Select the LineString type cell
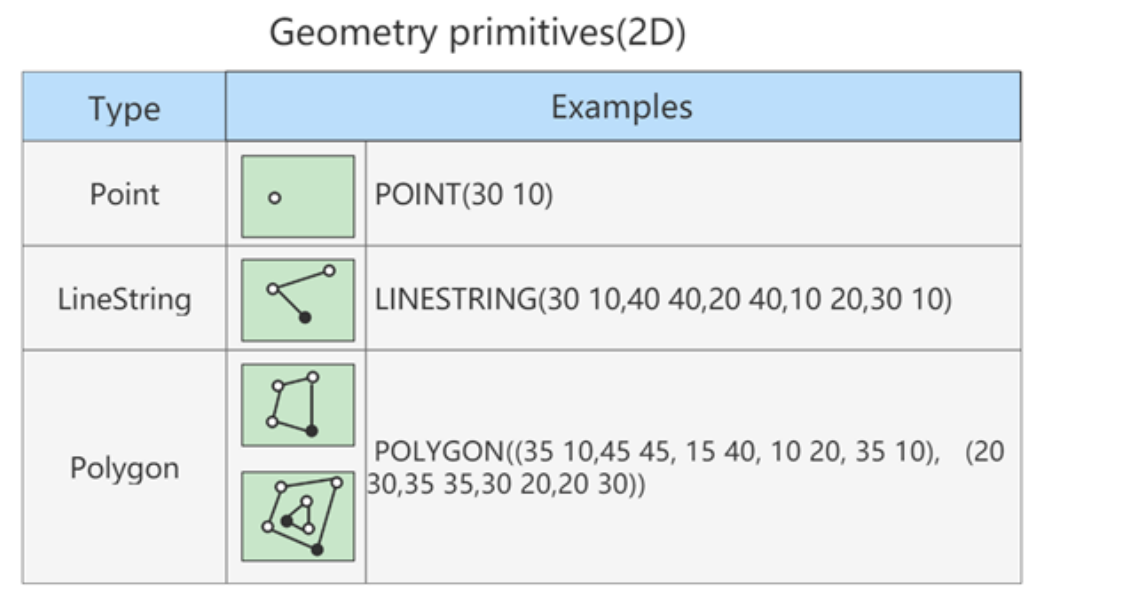Screen dimensions: 1142x602 [x=125, y=298]
